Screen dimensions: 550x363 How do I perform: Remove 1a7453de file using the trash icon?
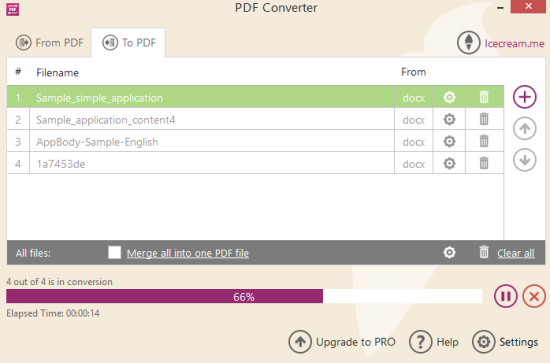484,163
